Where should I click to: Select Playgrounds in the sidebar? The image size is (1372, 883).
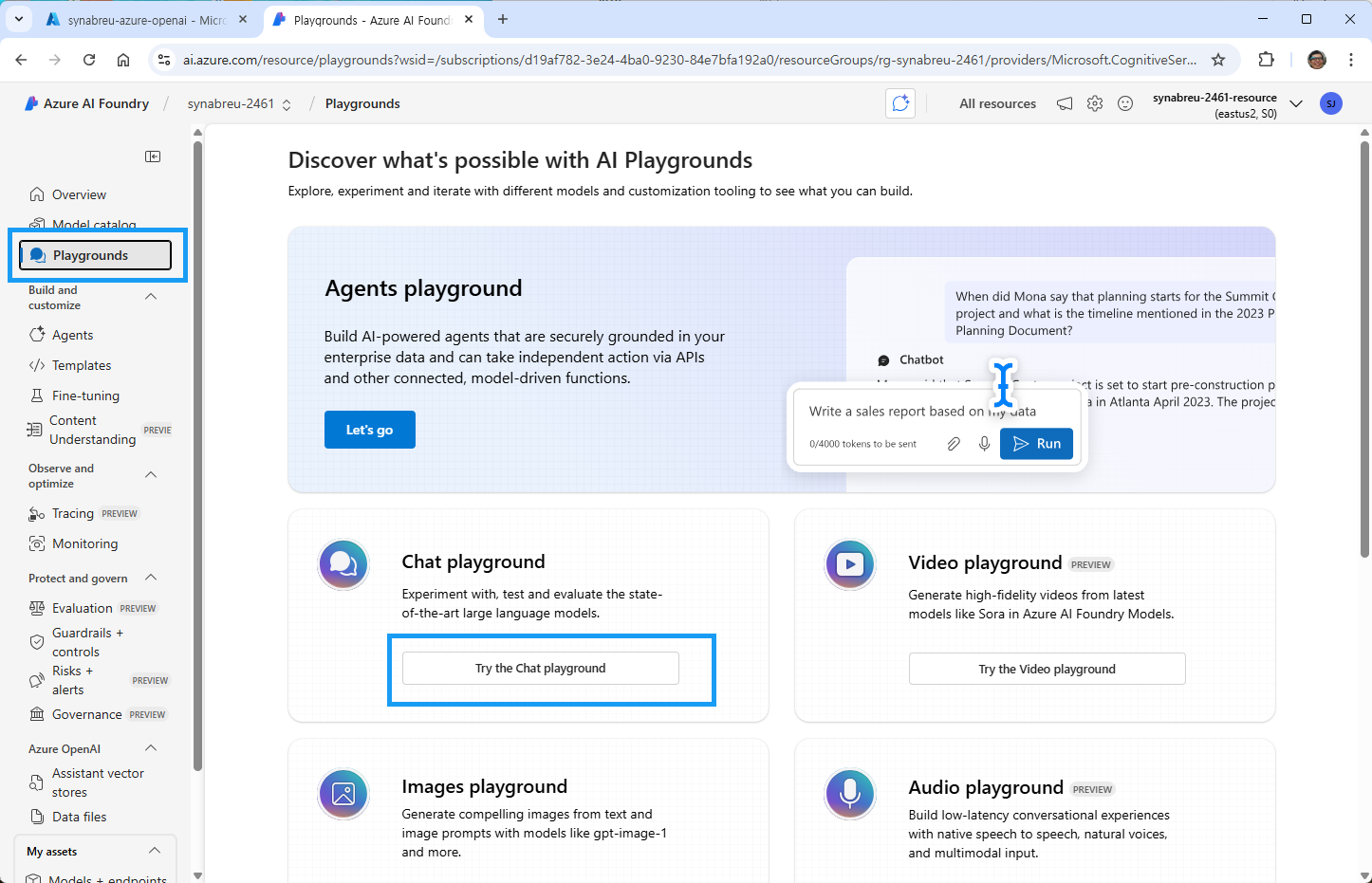pyautogui.click(x=96, y=255)
